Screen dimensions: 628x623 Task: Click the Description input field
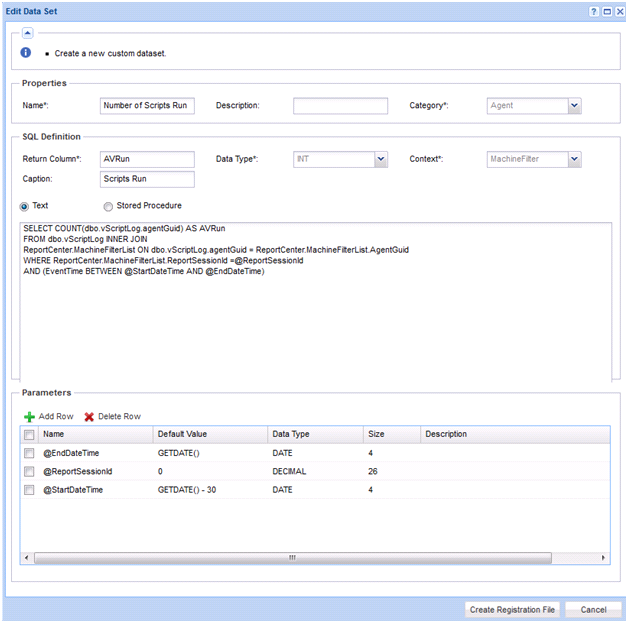point(340,105)
